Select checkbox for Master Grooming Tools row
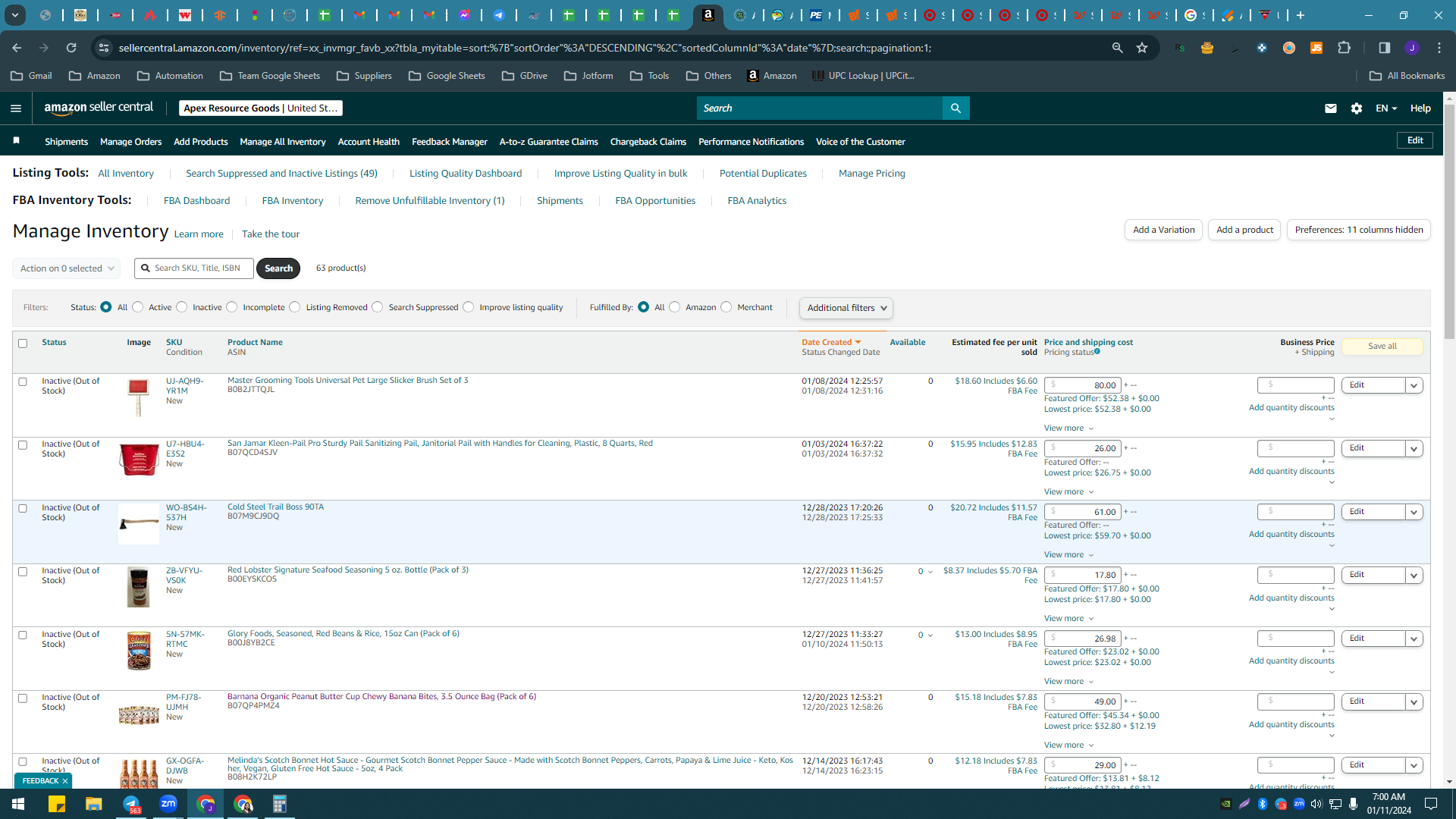 [23, 382]
